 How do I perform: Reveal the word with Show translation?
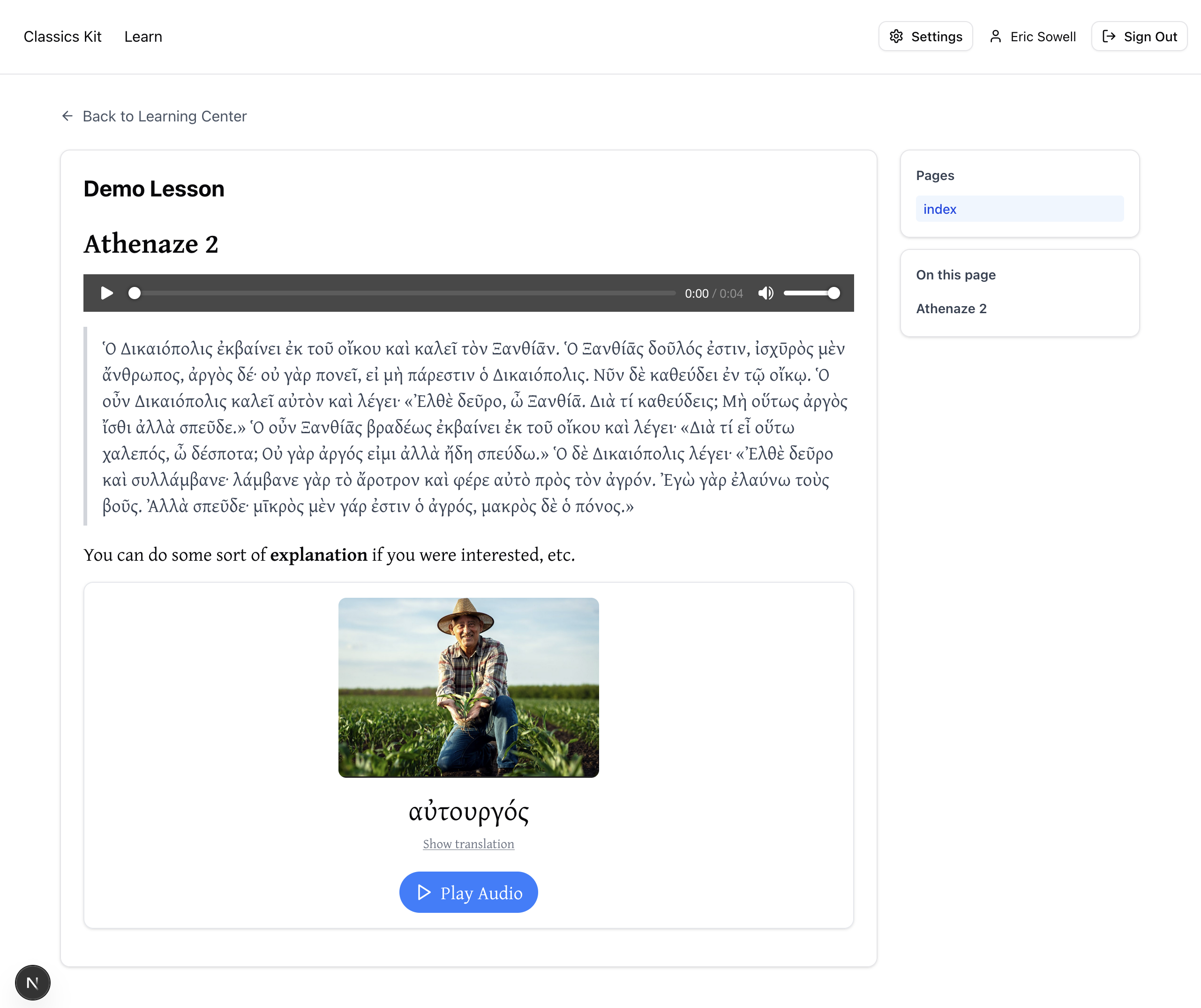[468, 844]
